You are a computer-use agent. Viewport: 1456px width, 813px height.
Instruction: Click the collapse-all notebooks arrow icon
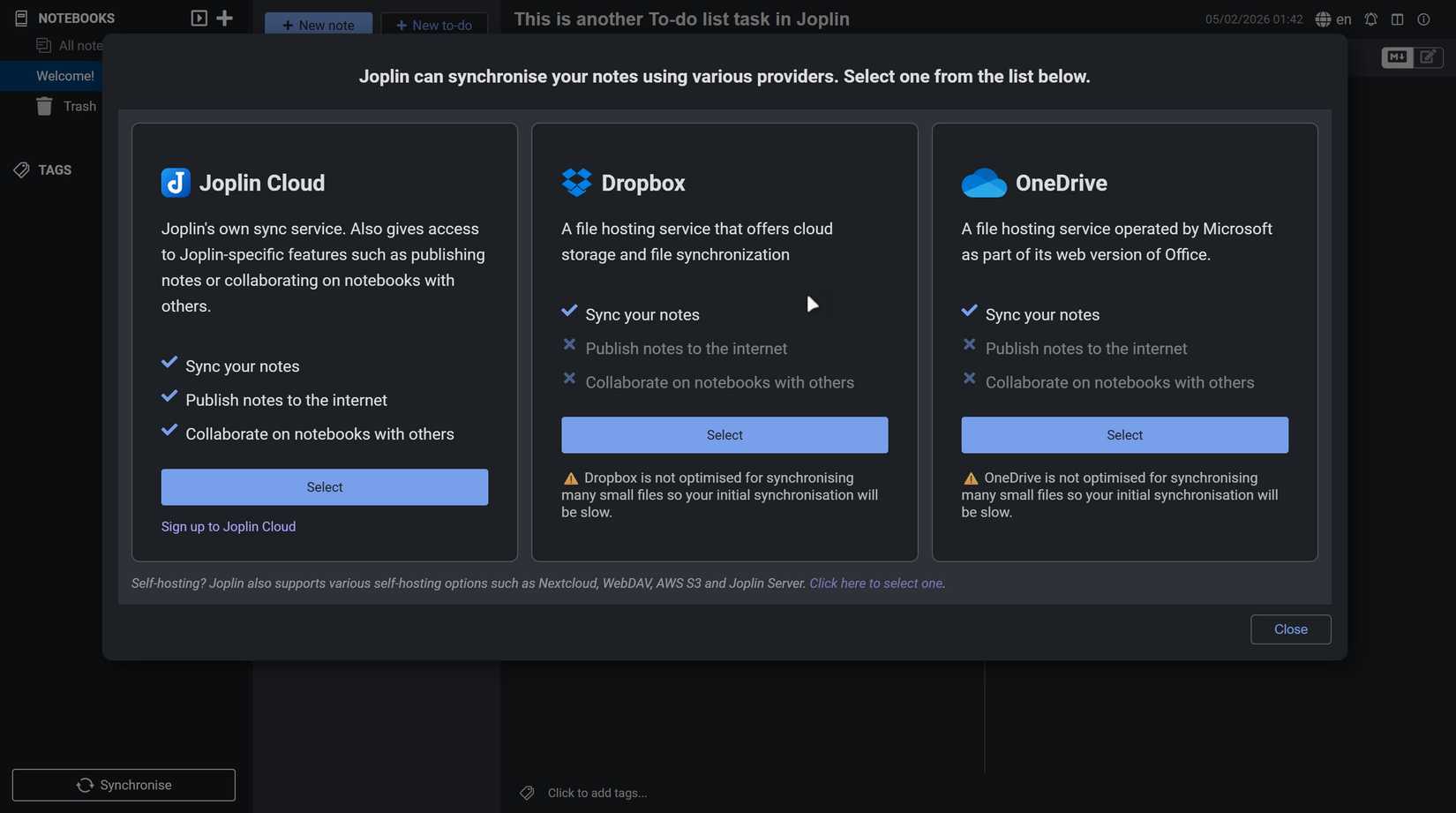199,18
